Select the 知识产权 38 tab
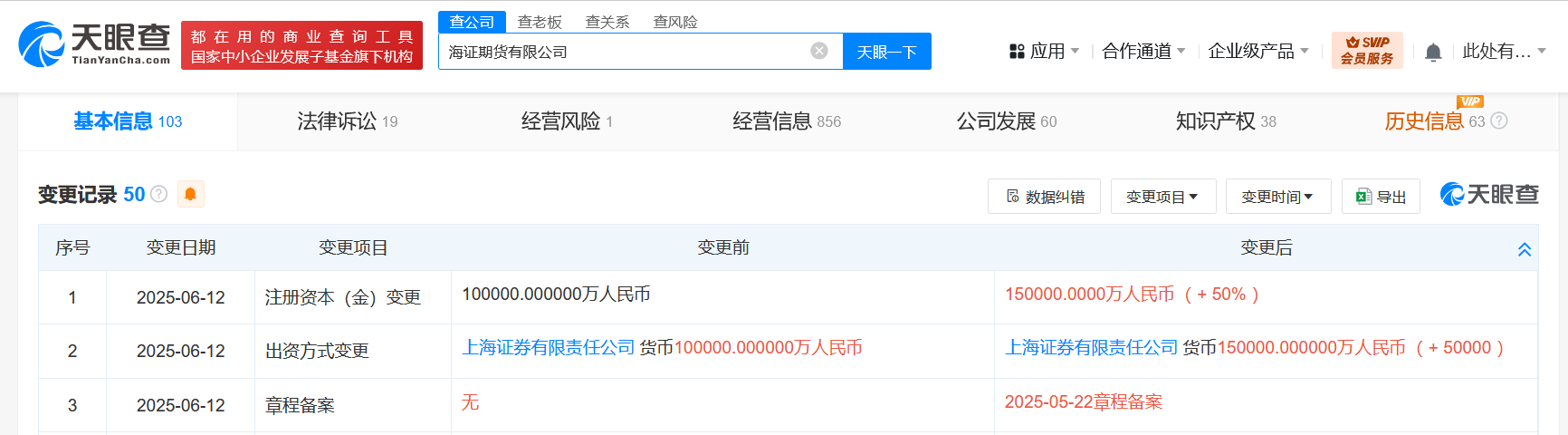This screenshot has width=1568, height=435. pyautogui.click(x=1226, y=121)
